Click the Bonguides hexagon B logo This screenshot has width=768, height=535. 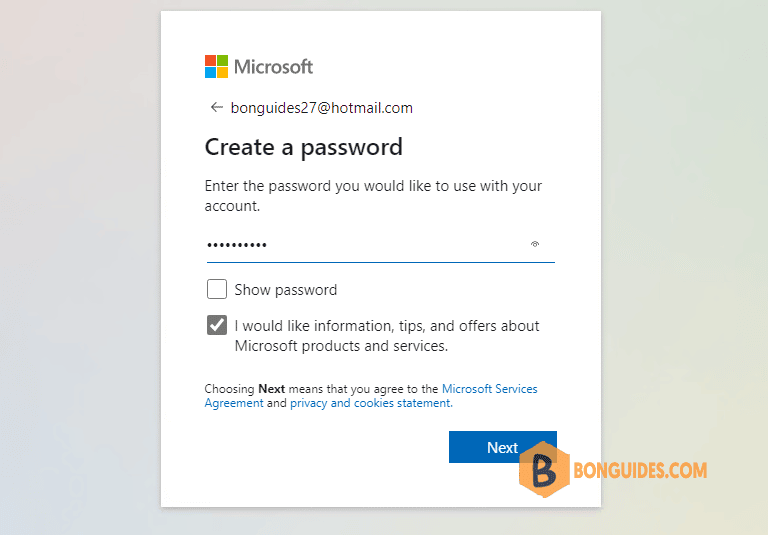544,470
